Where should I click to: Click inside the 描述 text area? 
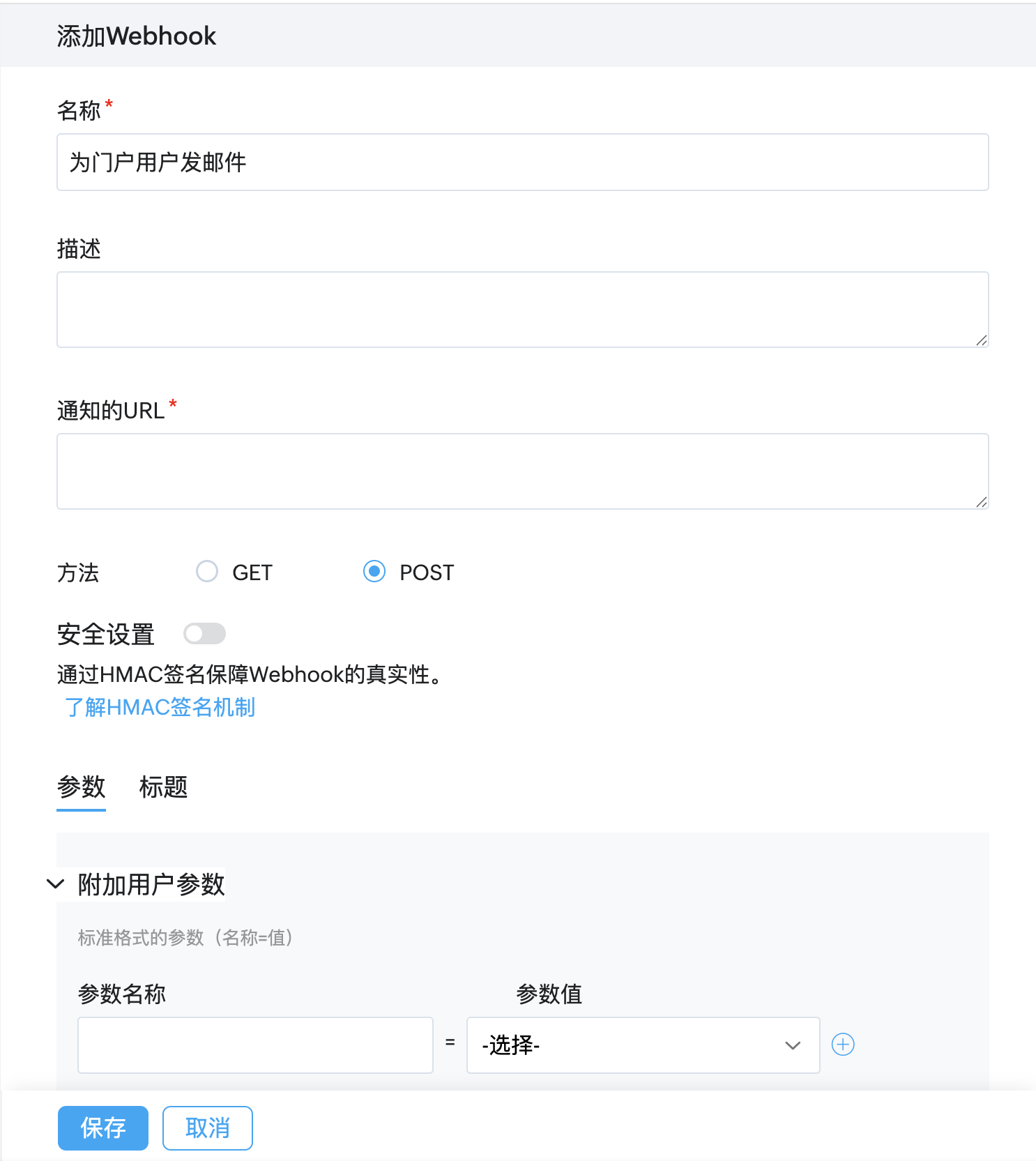pyautogui.click(x=522, y=310)
